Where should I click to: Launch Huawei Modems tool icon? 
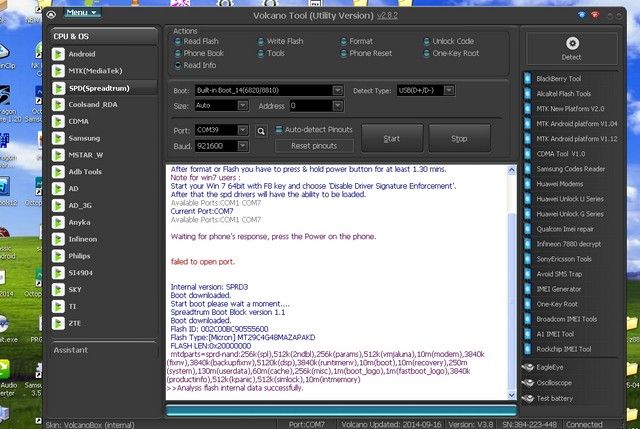(528, 184)
